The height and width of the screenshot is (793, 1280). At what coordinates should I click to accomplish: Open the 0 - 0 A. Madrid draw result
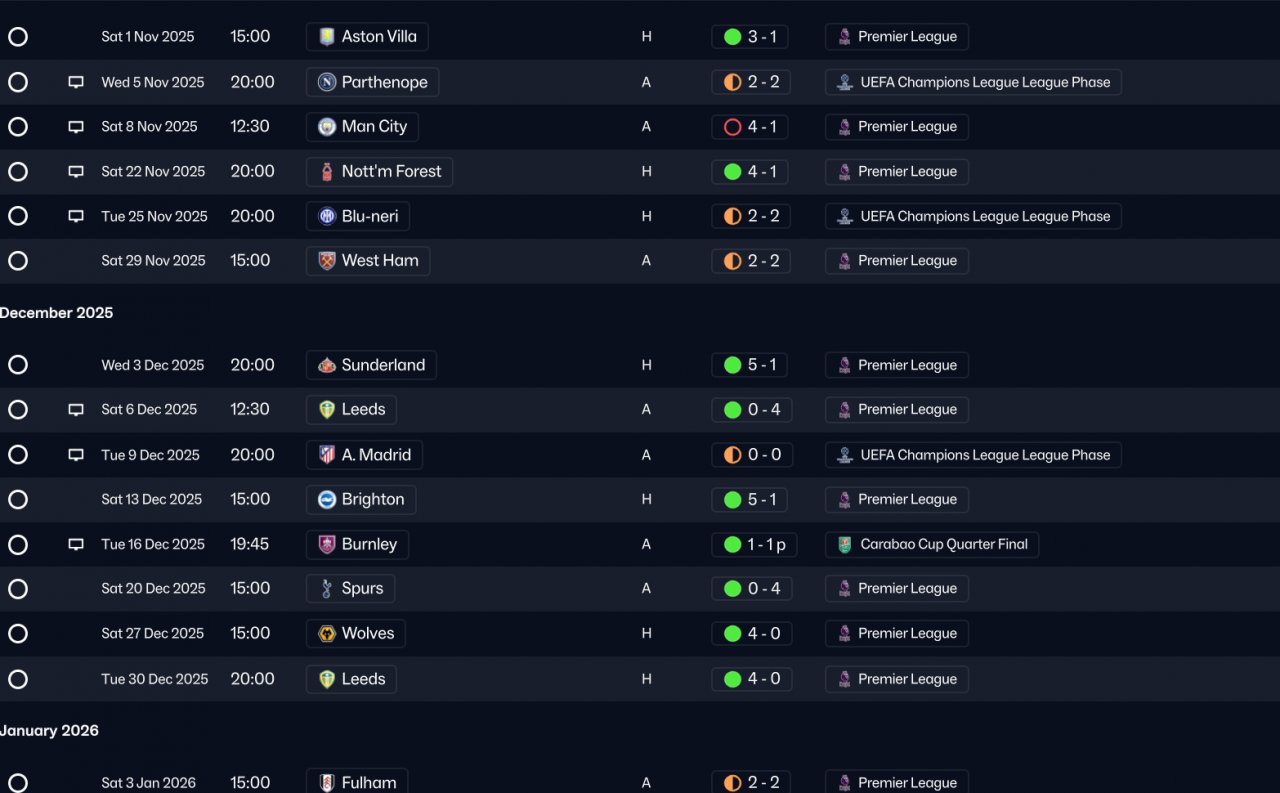click(x=751, y=455)
